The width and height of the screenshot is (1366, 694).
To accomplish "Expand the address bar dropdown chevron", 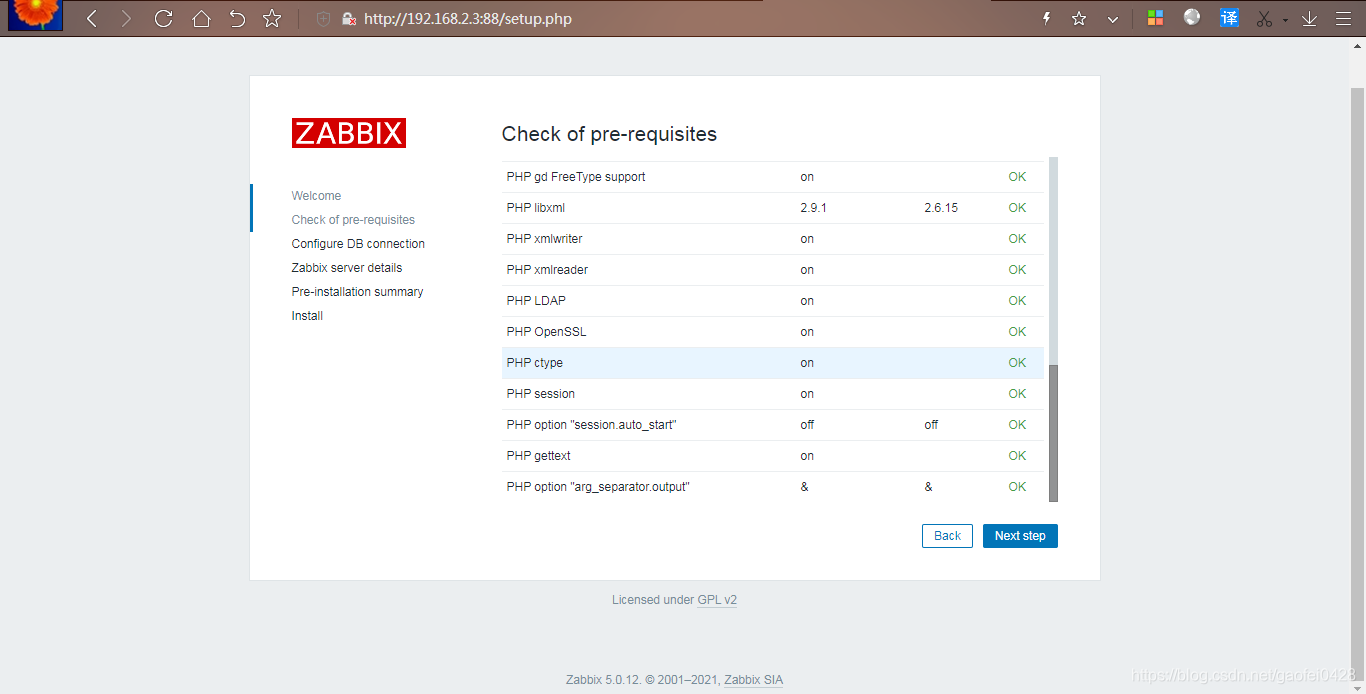I will (1112, 18).
